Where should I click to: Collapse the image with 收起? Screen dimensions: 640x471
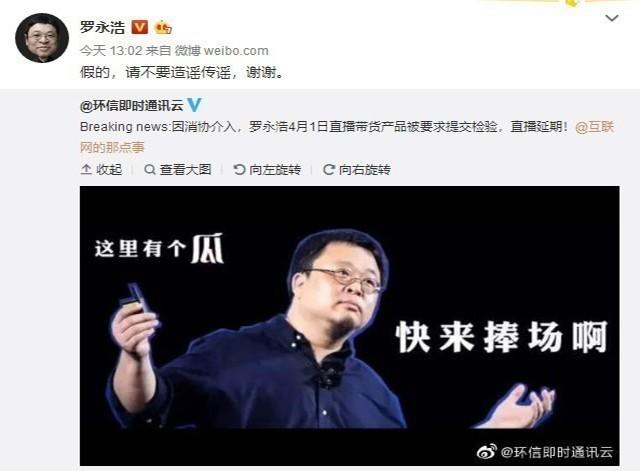[101, 169]
